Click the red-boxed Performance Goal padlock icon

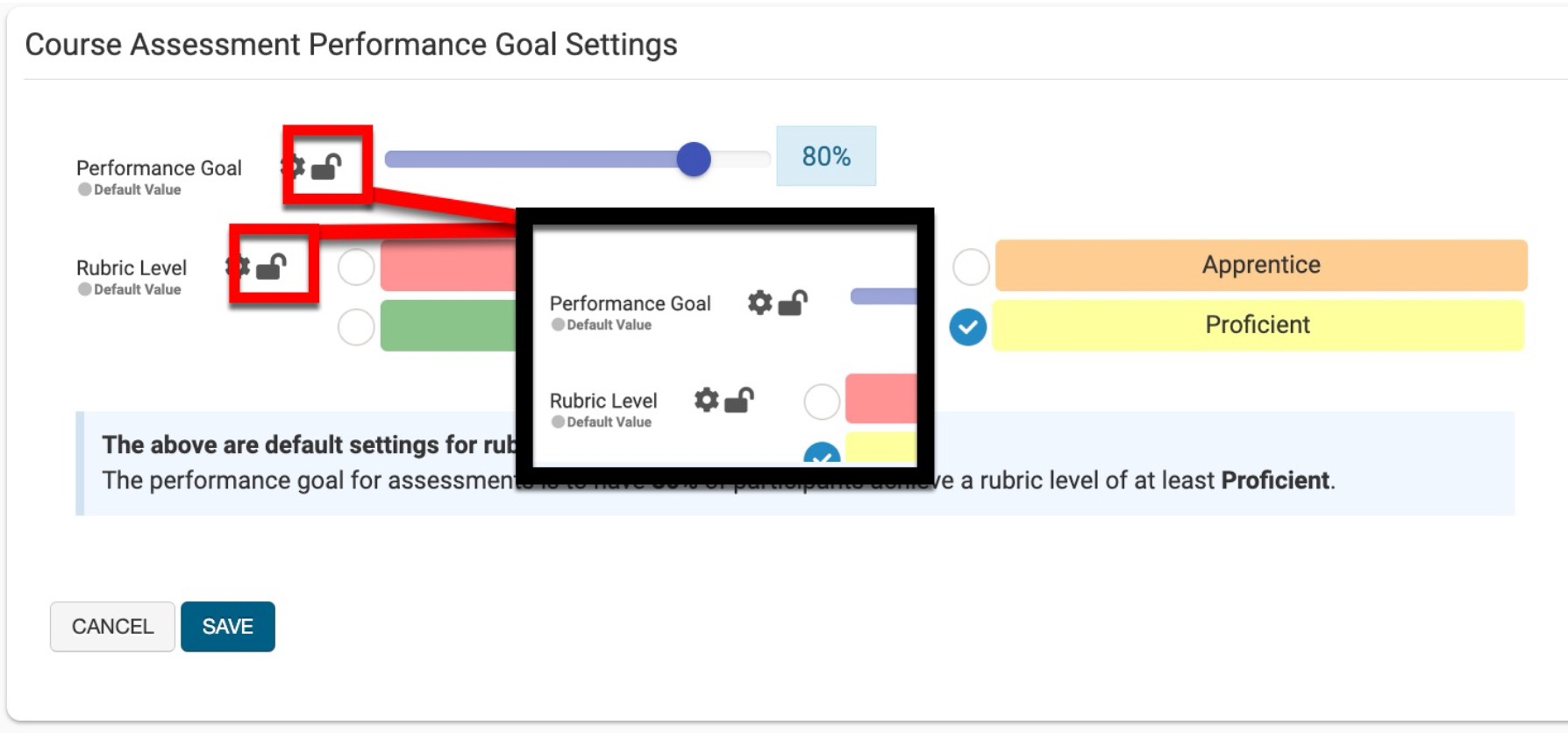tap(326, 166)
